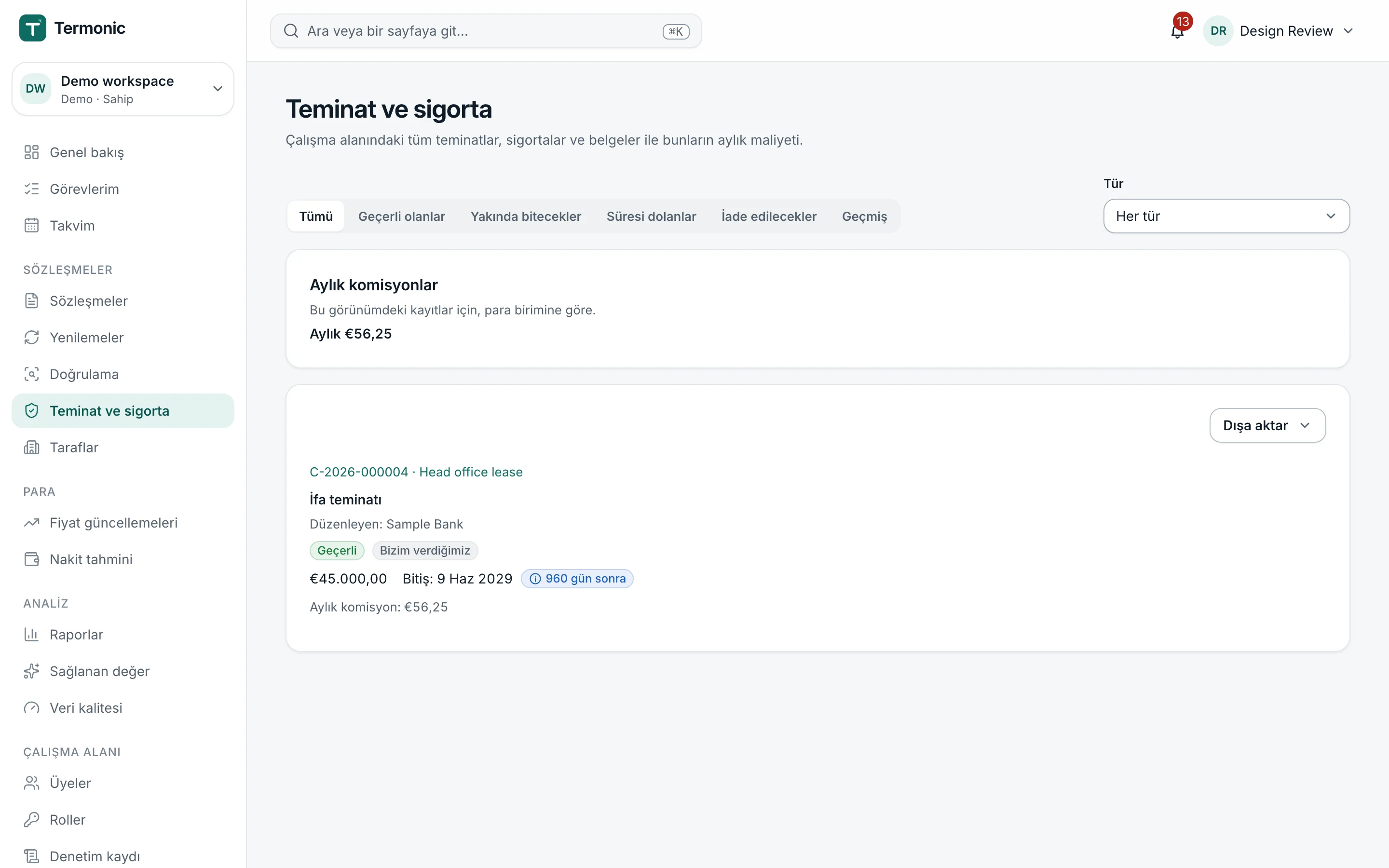Switch to the İade edilecekler tab
Viewport: 1389px width, 868px height.
tap(769, 217)
